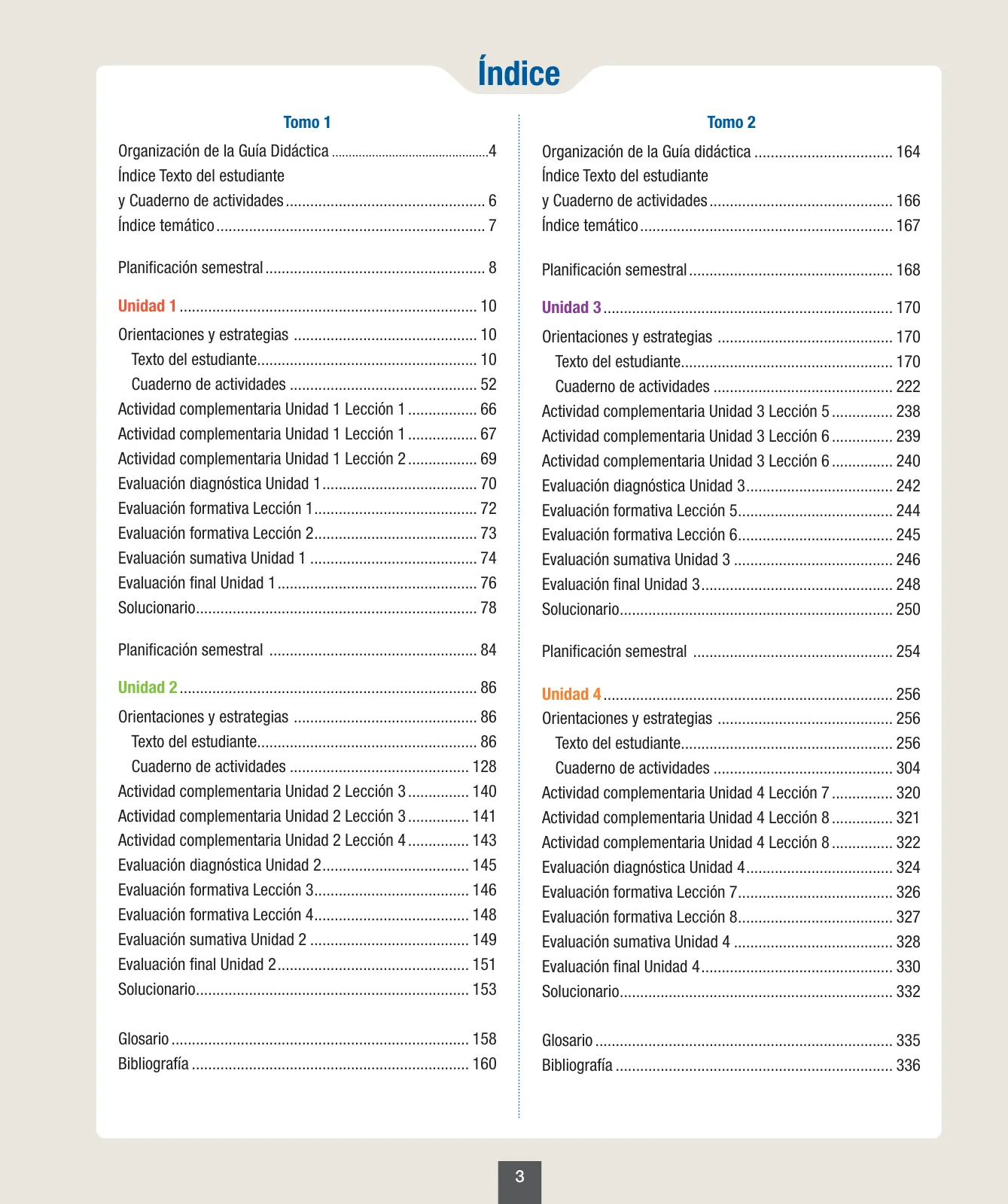Open Actividad complementaria Unidad 2 Lección 4
The height and width of the screenshot is (1204, 1008).
coord(307,841)
